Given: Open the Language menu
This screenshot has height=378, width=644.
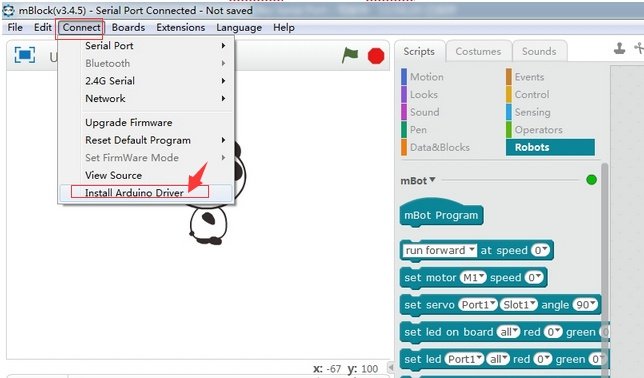Looking at the screenshot, I should pyautogui.click(x=239, y=28).
